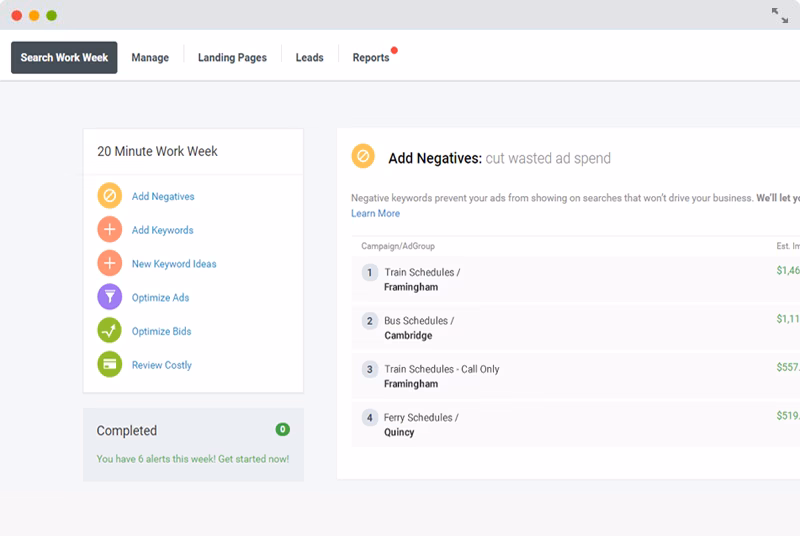Screen dimensions: 800x536
Task: Switch to the Manage tab
Action: click(x=150, y=58)
